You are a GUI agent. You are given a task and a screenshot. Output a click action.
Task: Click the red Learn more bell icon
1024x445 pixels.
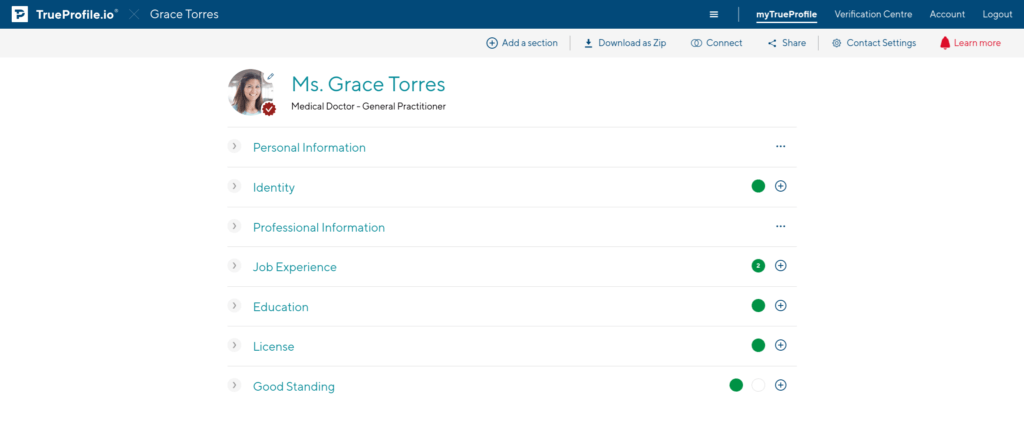[x=944, y=43]
